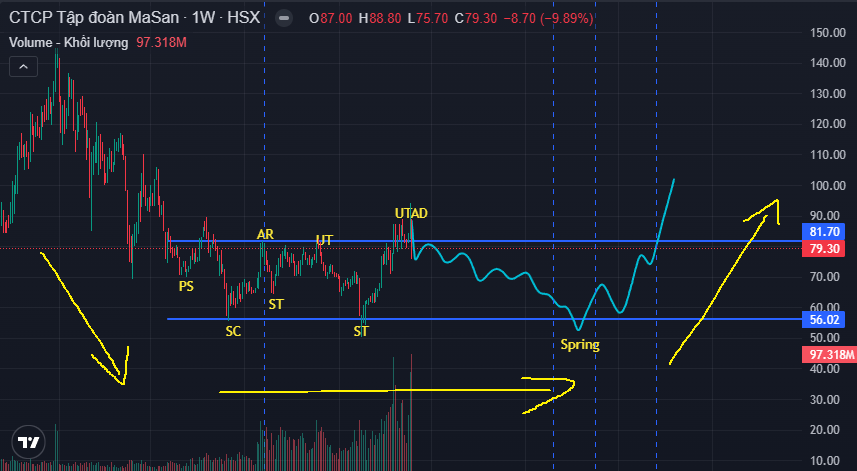Viewport: 857px width, 471px height.
Task: Click the H88.80 high value
Action: [x=380, y=19]
